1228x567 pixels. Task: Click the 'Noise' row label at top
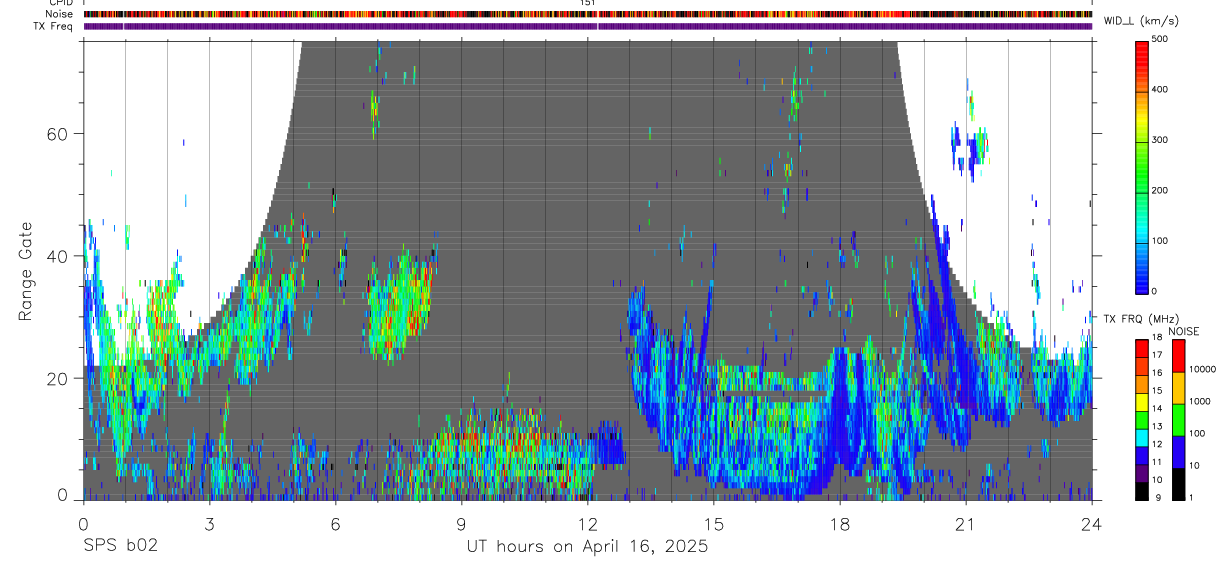click(60, 14)
